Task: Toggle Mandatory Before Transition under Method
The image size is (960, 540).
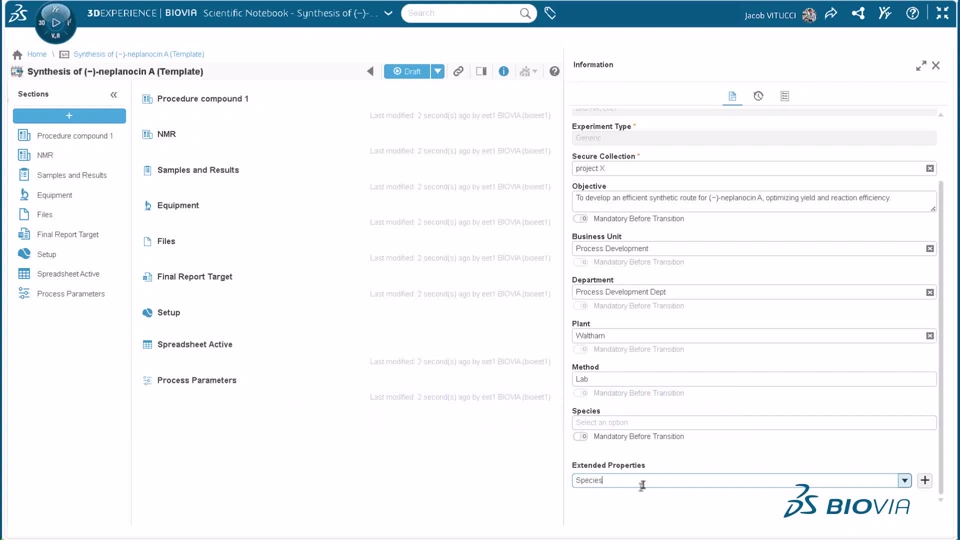Action: 580,393
